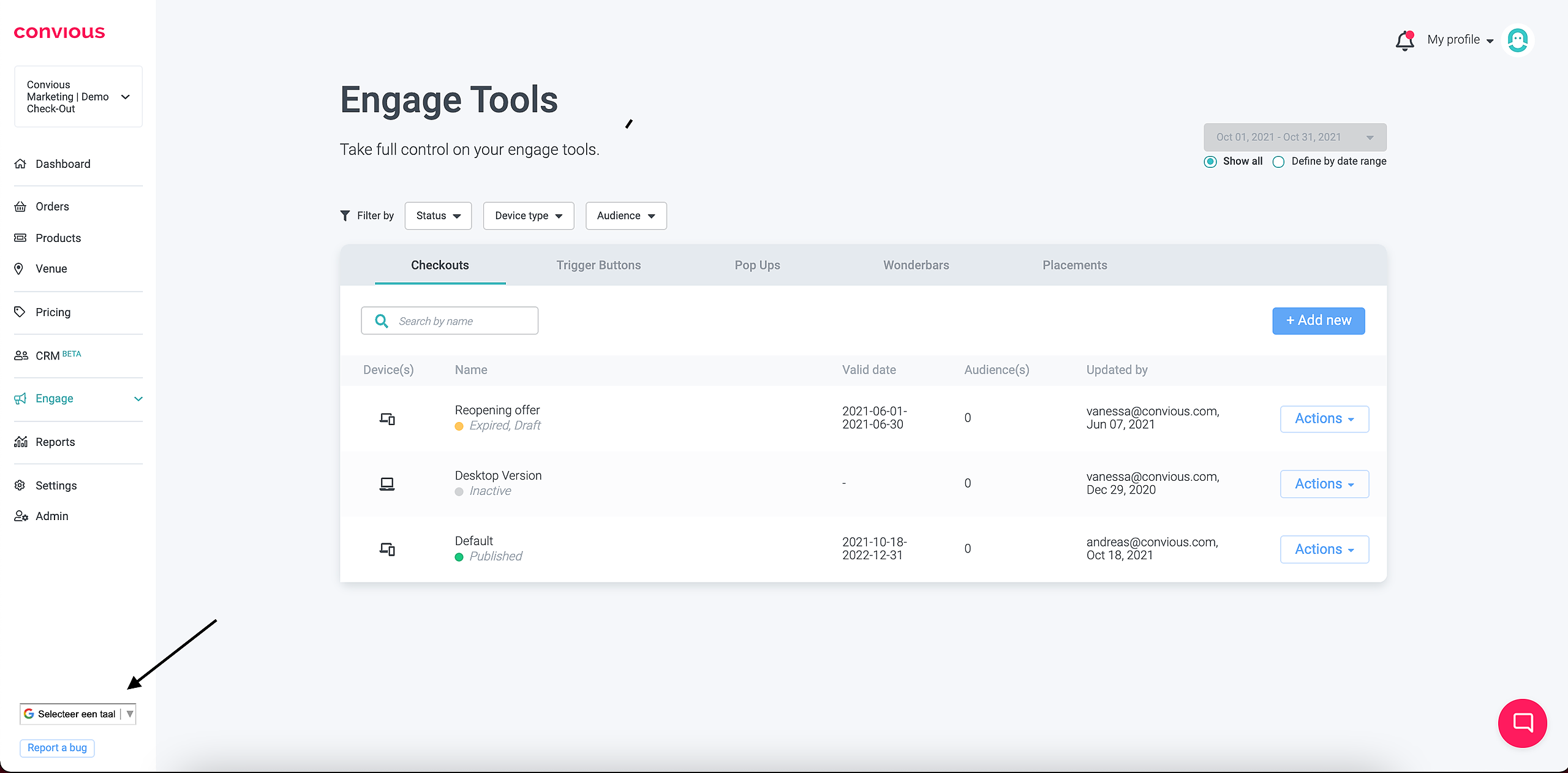Switch to the Wonderbars tab
The image size is (1568, 773).
(x=916, y=265)
